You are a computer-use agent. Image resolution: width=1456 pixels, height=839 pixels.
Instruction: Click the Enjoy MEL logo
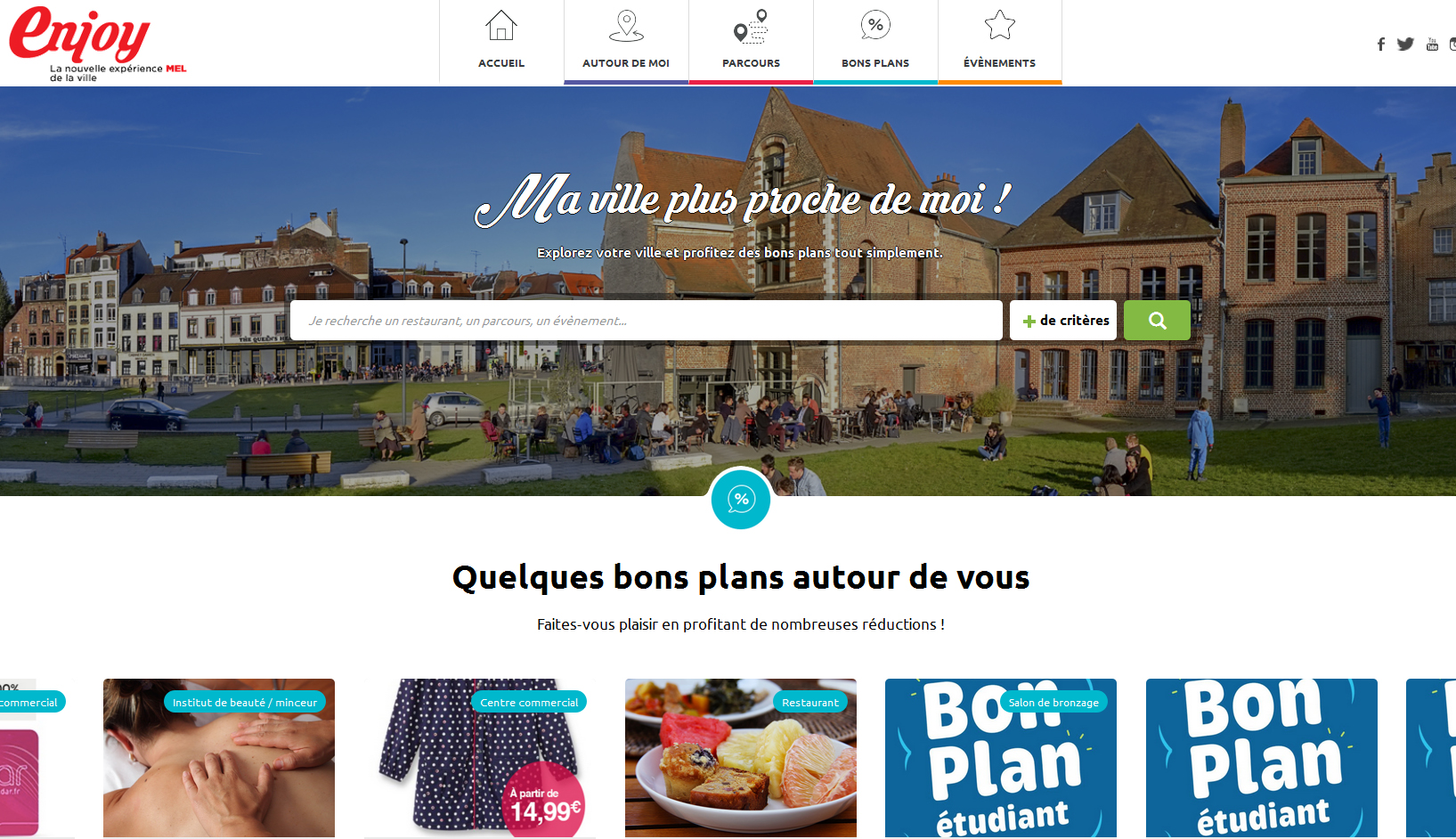tap(98, 45)
